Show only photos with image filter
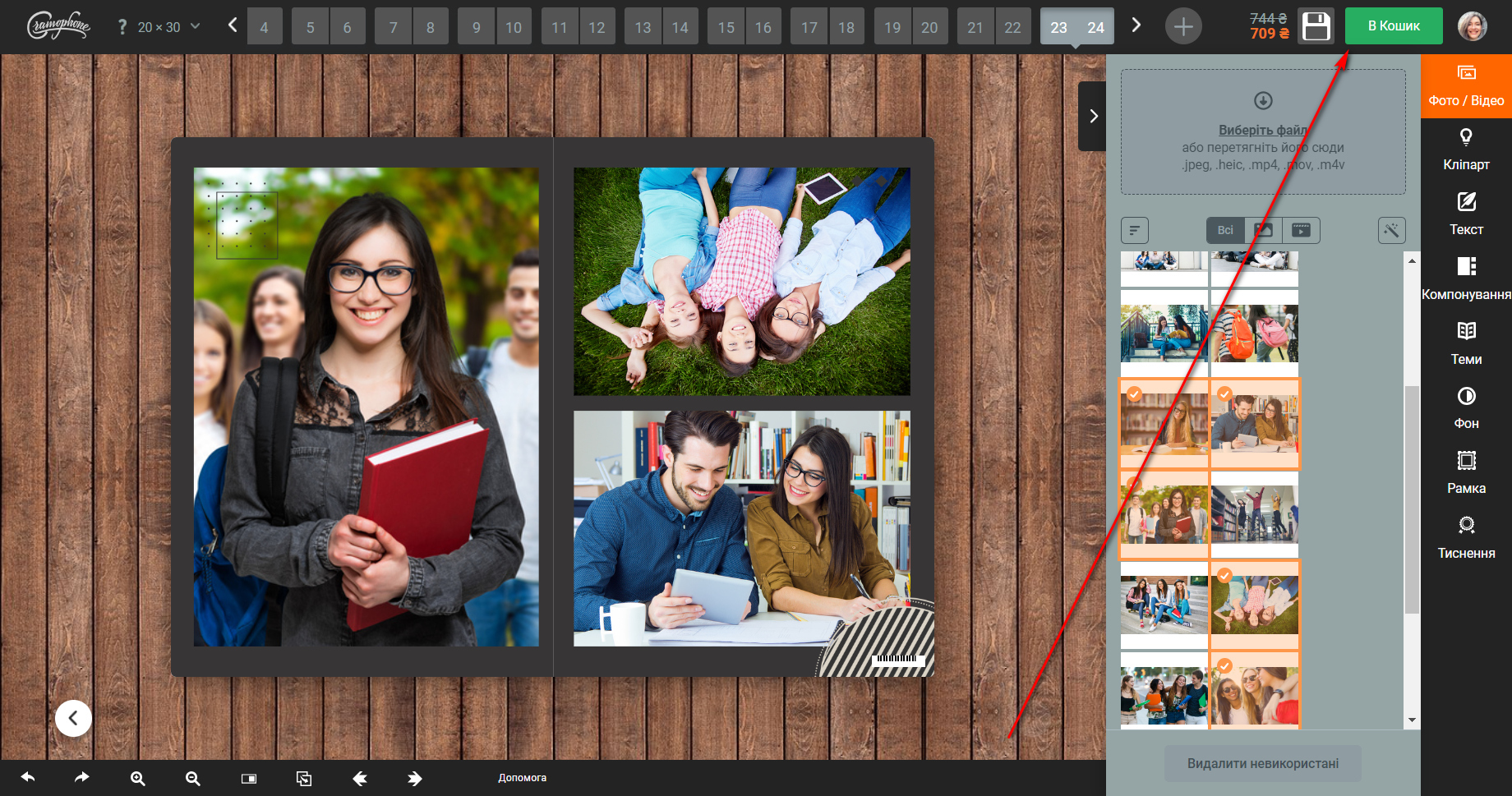 (x=1263, y=230)
